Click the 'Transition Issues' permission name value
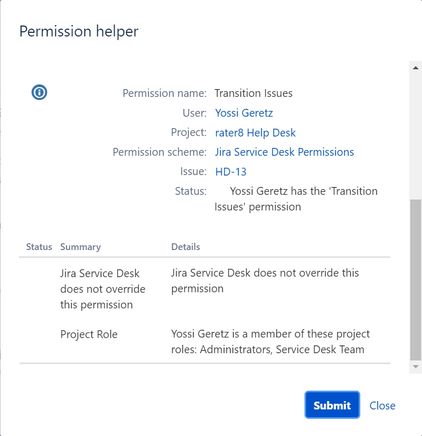 (253, 93)
